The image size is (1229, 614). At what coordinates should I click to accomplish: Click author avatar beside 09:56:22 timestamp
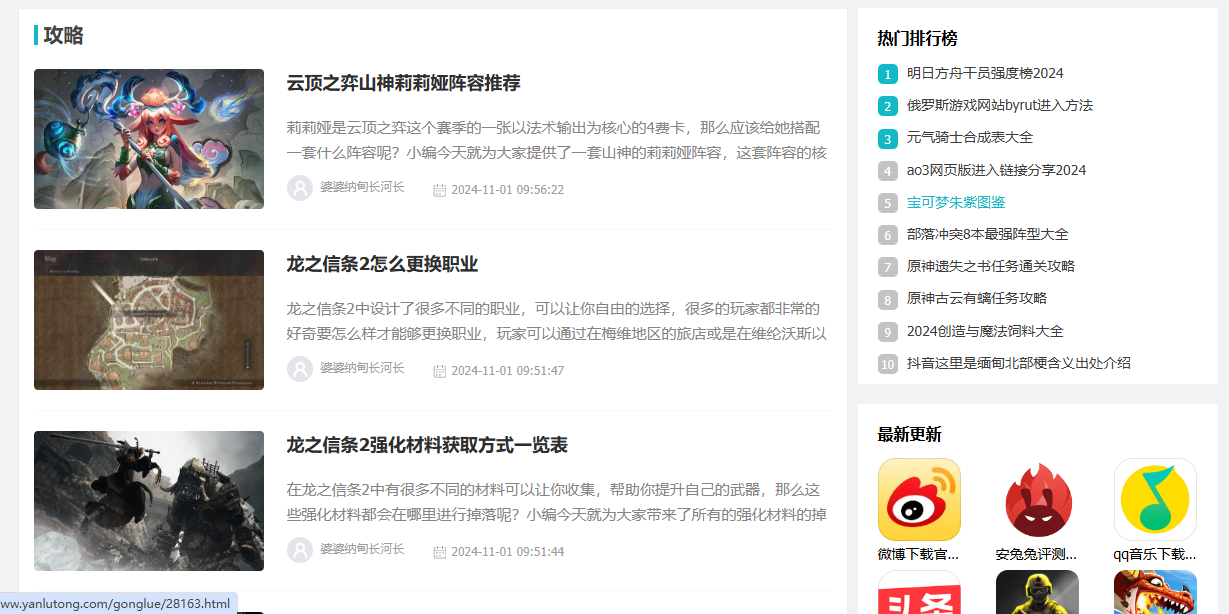(x=300, y=188)
